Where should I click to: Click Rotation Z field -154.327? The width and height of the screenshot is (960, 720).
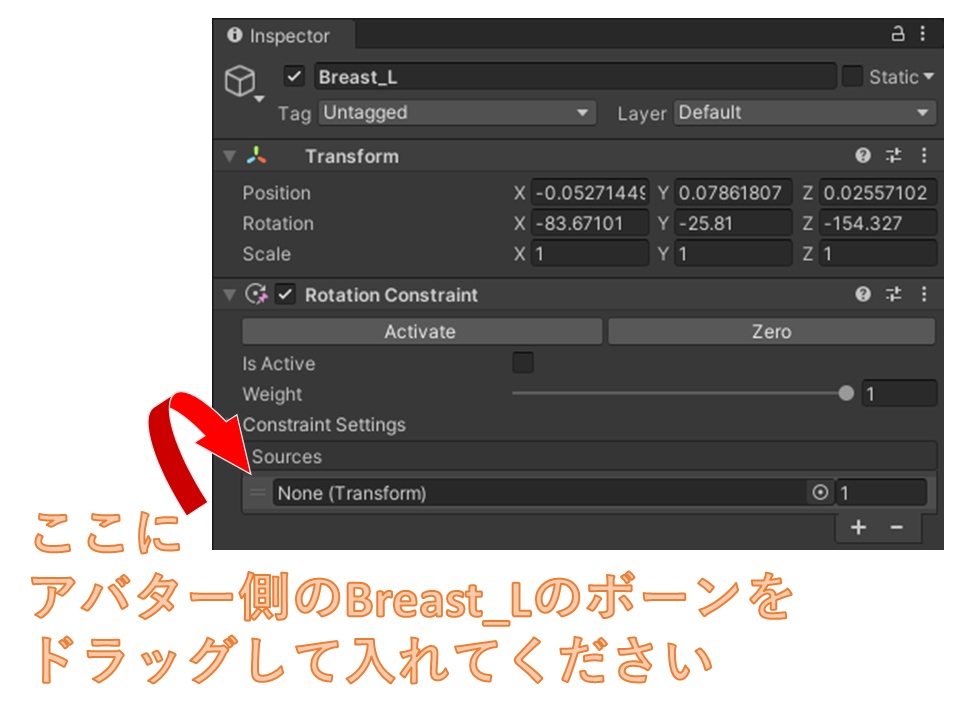[x=878, y=223]
